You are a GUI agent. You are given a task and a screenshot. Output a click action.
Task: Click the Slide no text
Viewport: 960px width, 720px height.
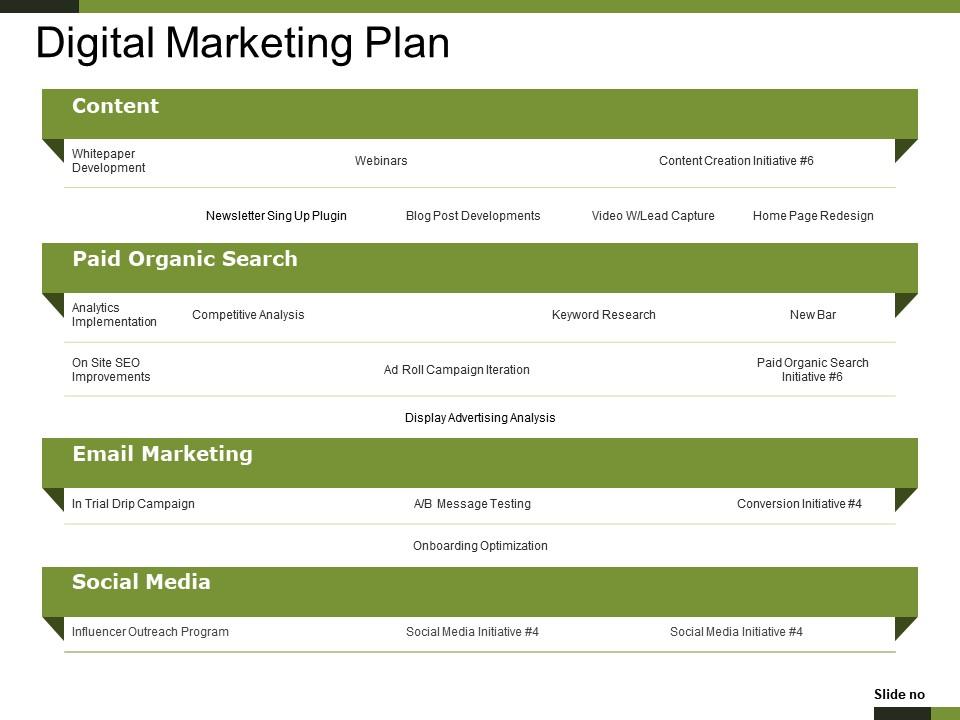coord(899,694)
